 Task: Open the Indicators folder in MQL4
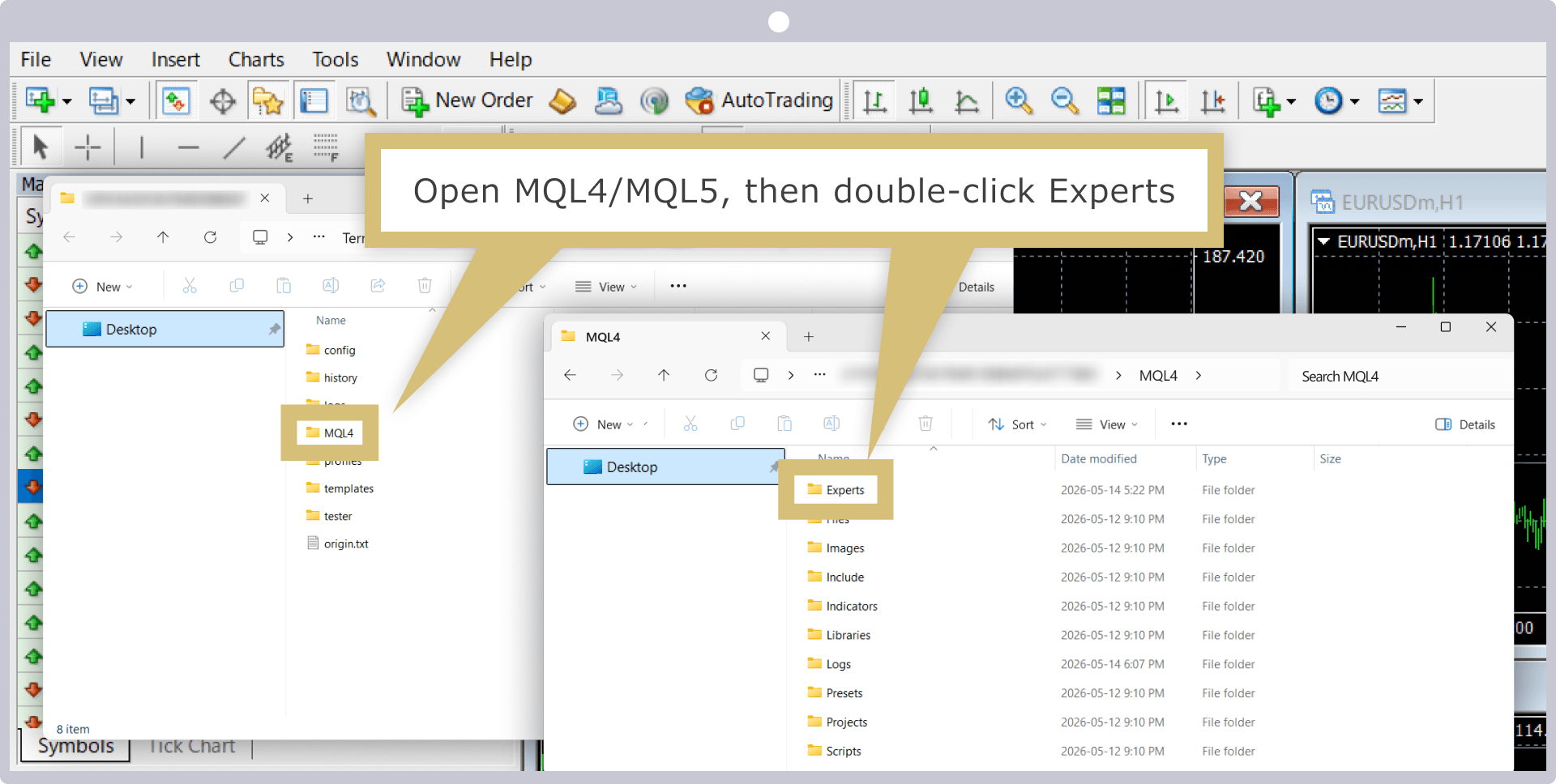842,606
